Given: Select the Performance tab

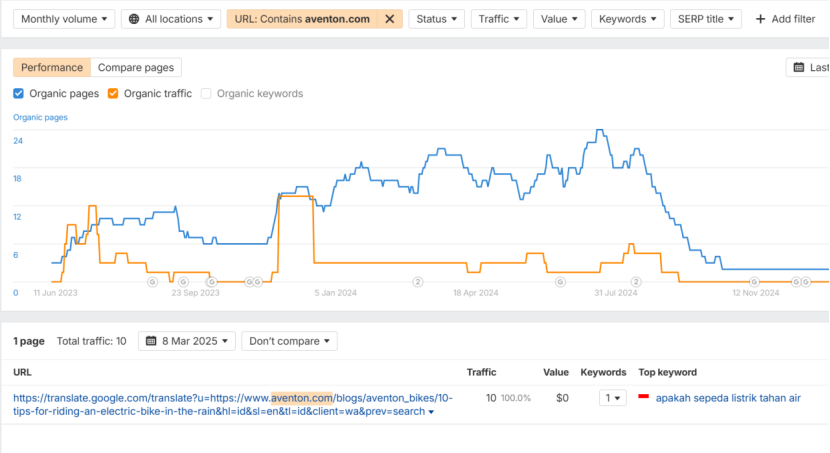Looking at the screenshot, I should 52,67.
